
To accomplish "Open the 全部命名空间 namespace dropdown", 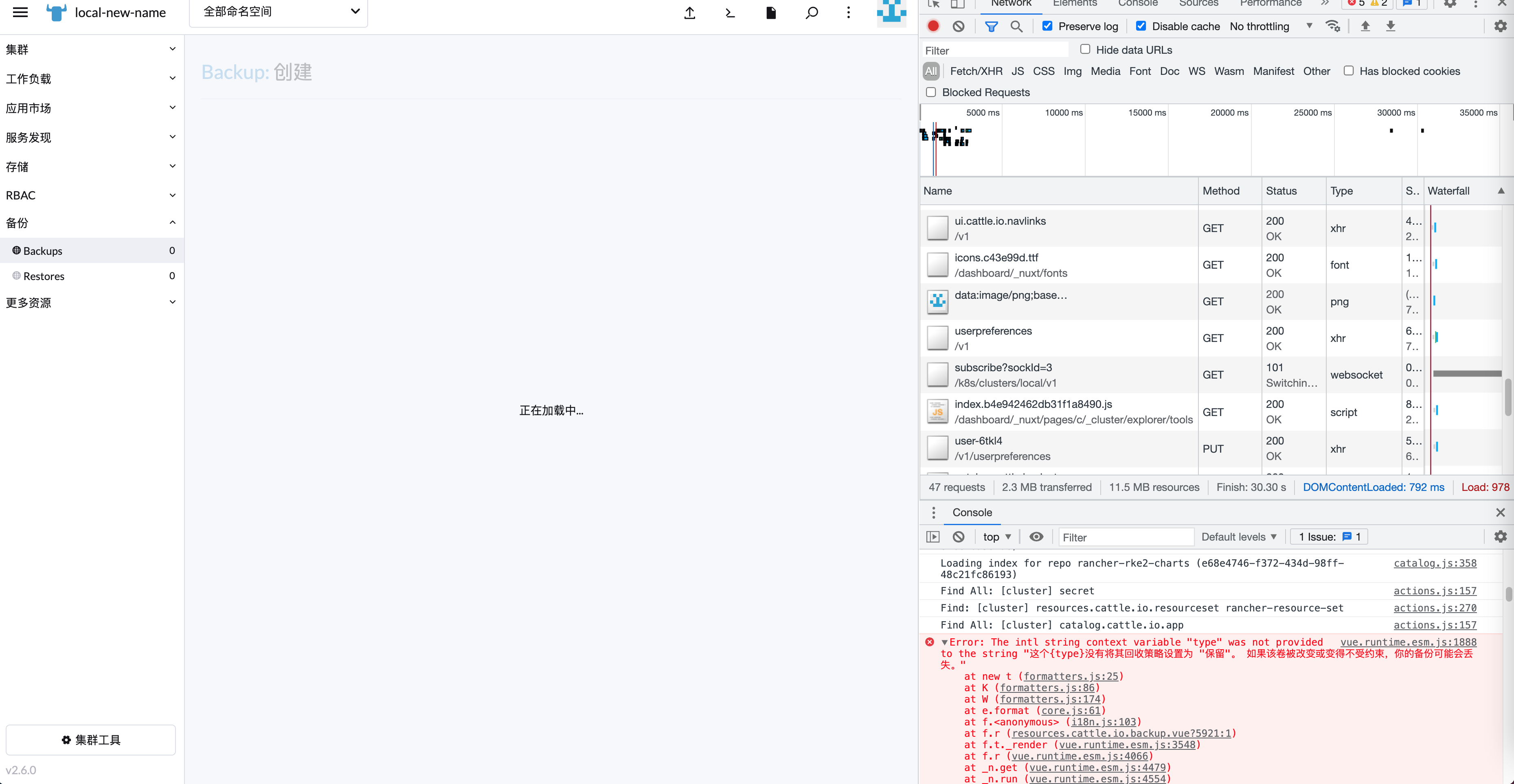I will coord(278,11).
